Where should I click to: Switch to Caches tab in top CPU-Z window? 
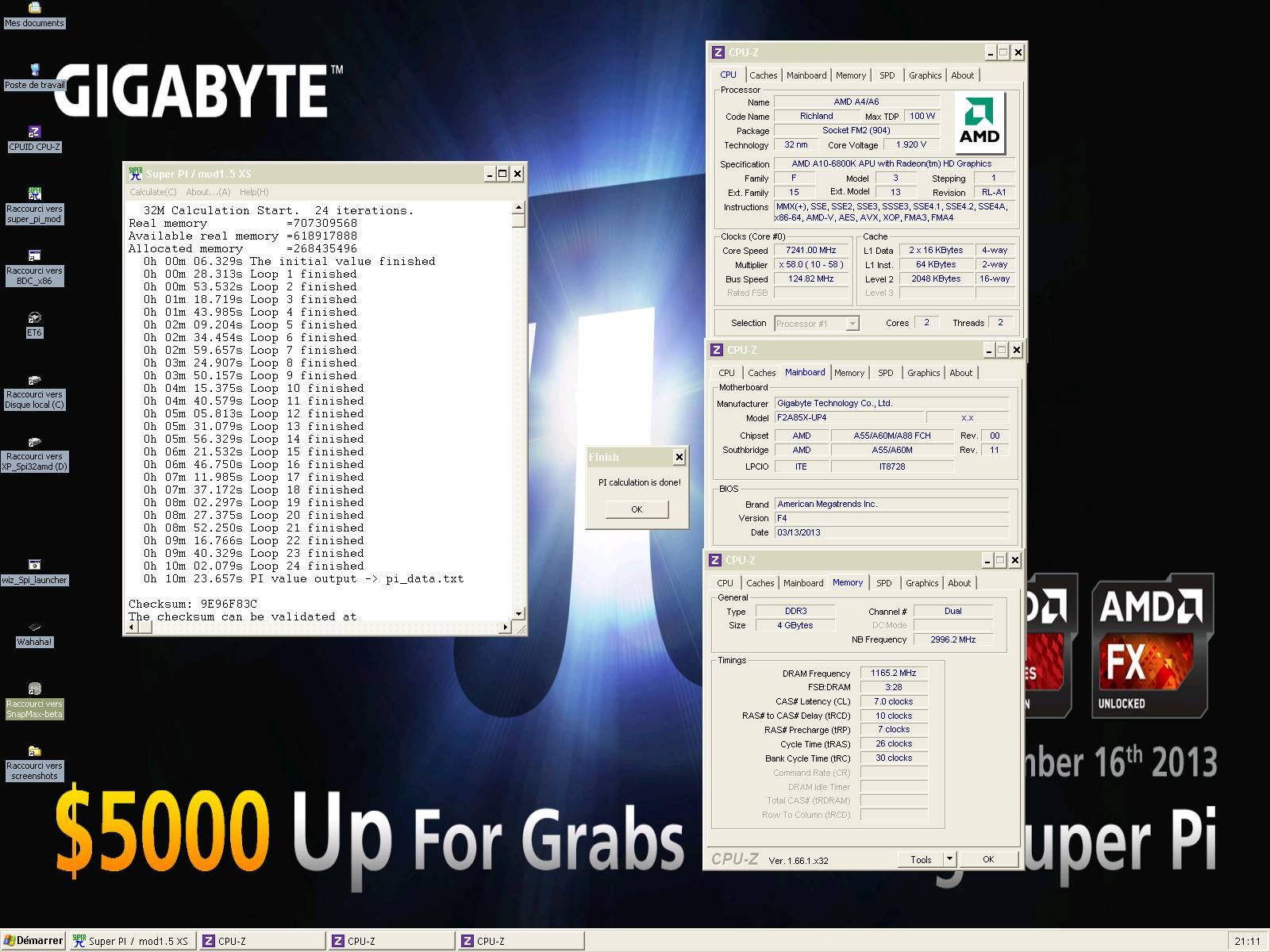[764, 75]
